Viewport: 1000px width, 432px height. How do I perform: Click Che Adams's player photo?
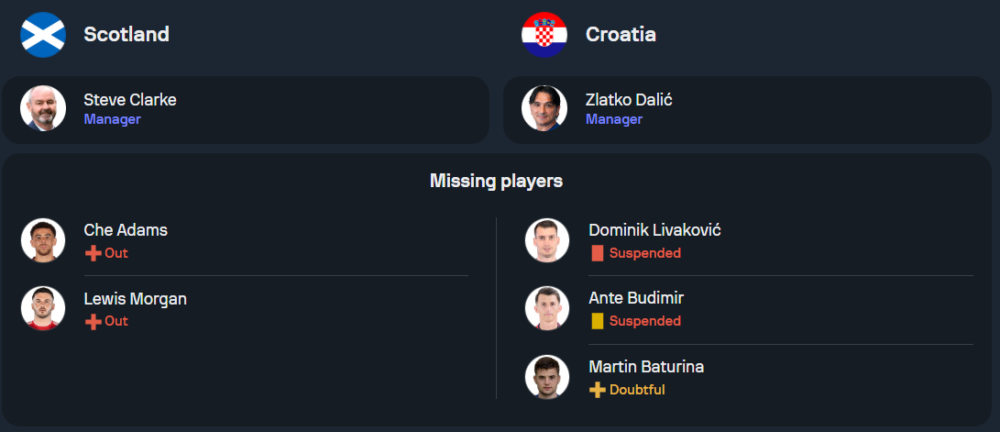tap(43, 240)
